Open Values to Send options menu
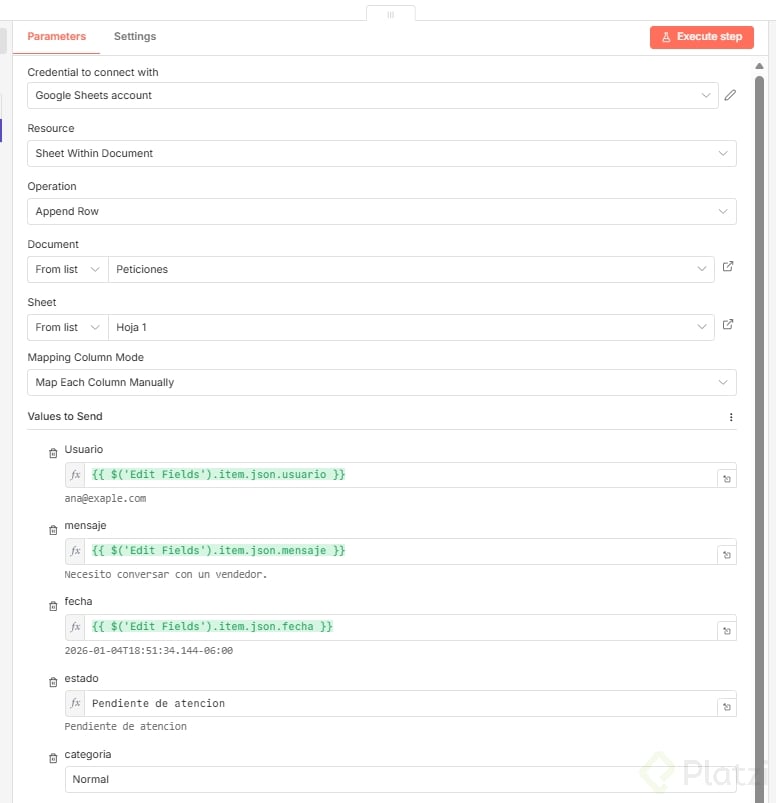This screenshot has width=776, height=803. (x=731, y=417)
